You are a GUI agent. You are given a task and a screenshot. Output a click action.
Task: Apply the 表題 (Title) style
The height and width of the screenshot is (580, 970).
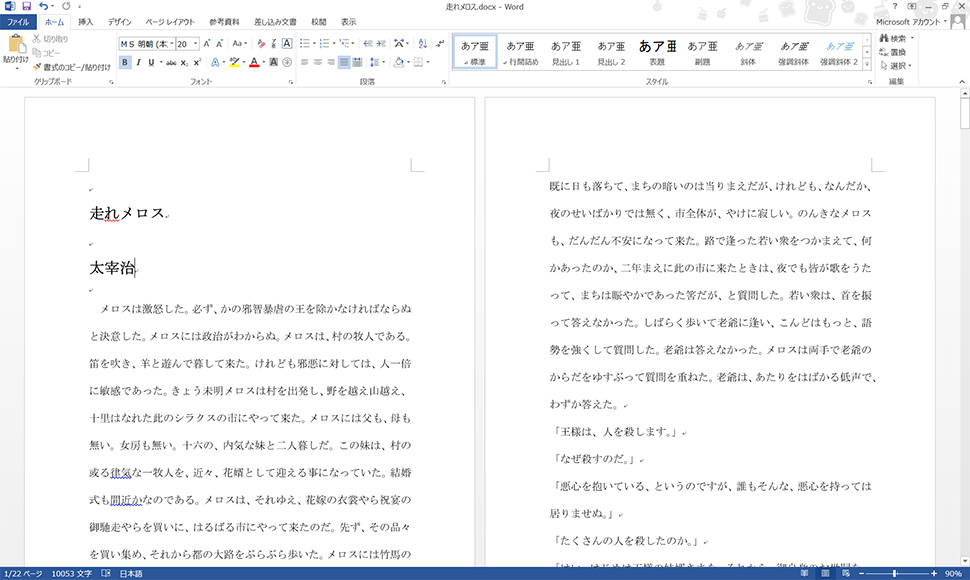[657, 53]
